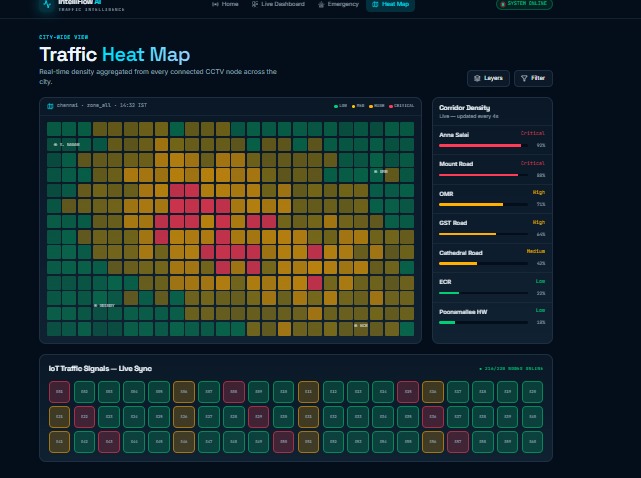
Task: Select green signal node S02
Action: [x=84, y=392]
